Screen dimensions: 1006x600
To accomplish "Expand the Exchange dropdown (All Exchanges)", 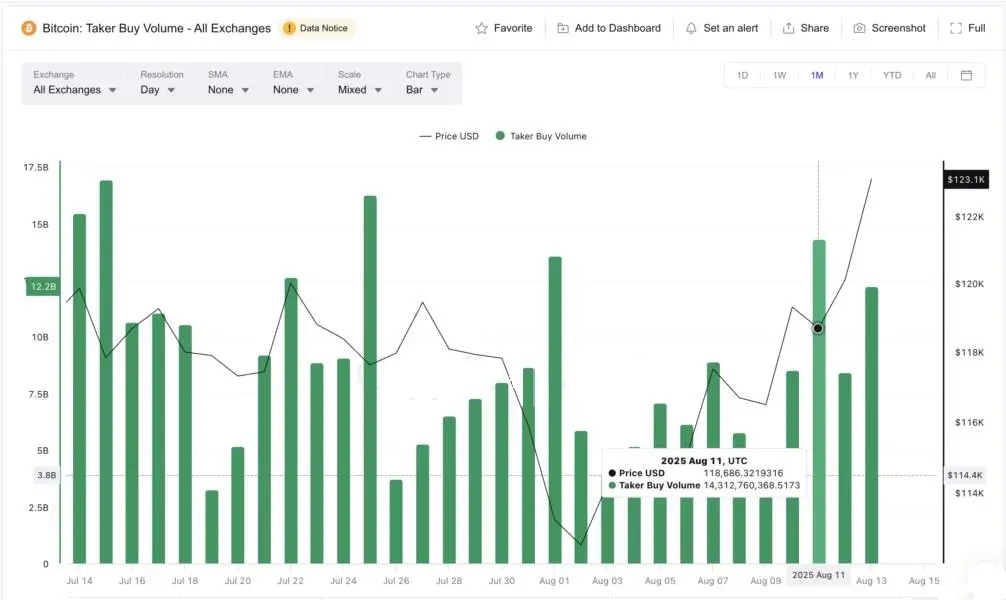I will [x=74, y=90].
